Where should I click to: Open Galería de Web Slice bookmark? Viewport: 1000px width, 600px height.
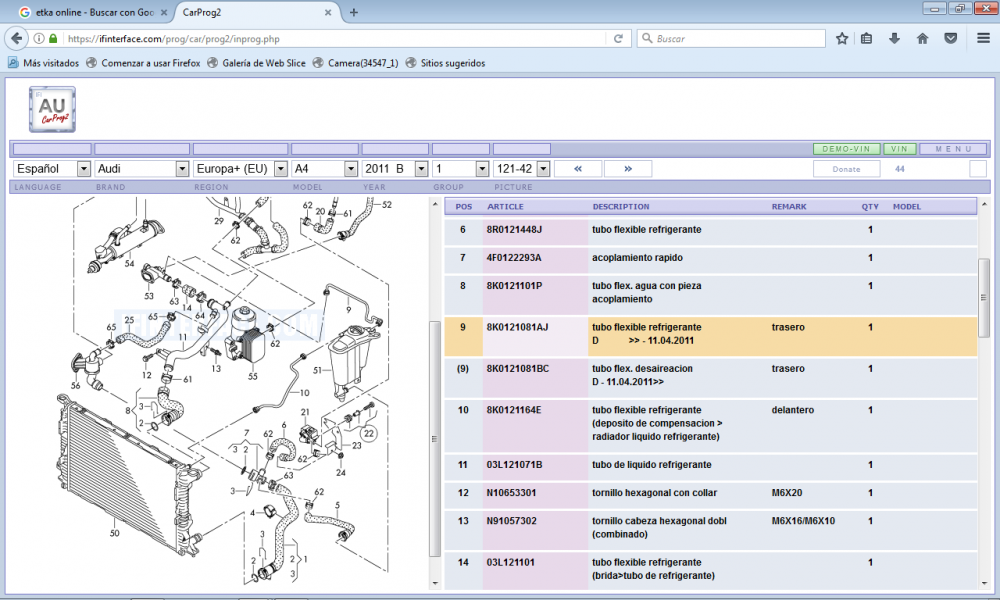(x=256, y=63)
